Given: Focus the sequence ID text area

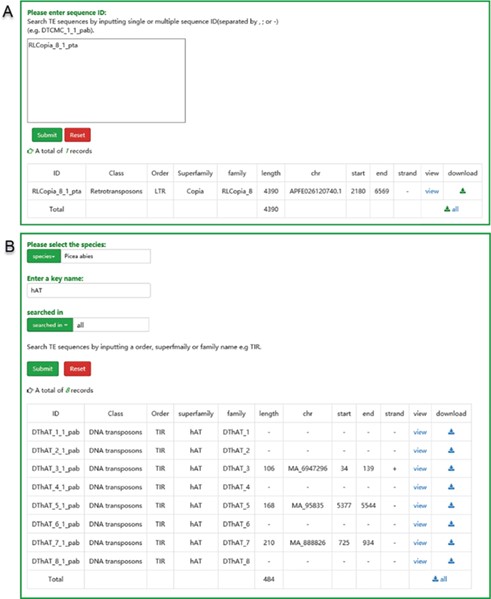Looking at the screenshot, I should tap(106, 80).
